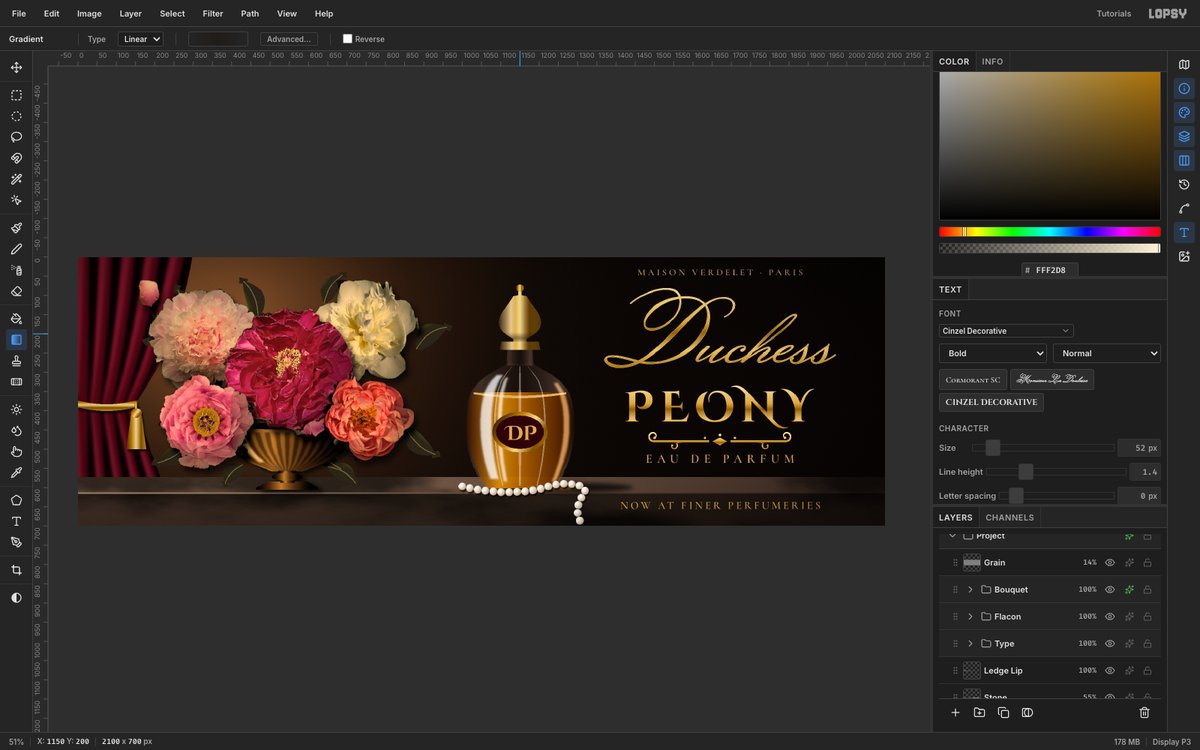This screenshot has width=1200, height=750.
Task: Toggle the Layers panel sidebar icon
Action: click(1184, 136)
